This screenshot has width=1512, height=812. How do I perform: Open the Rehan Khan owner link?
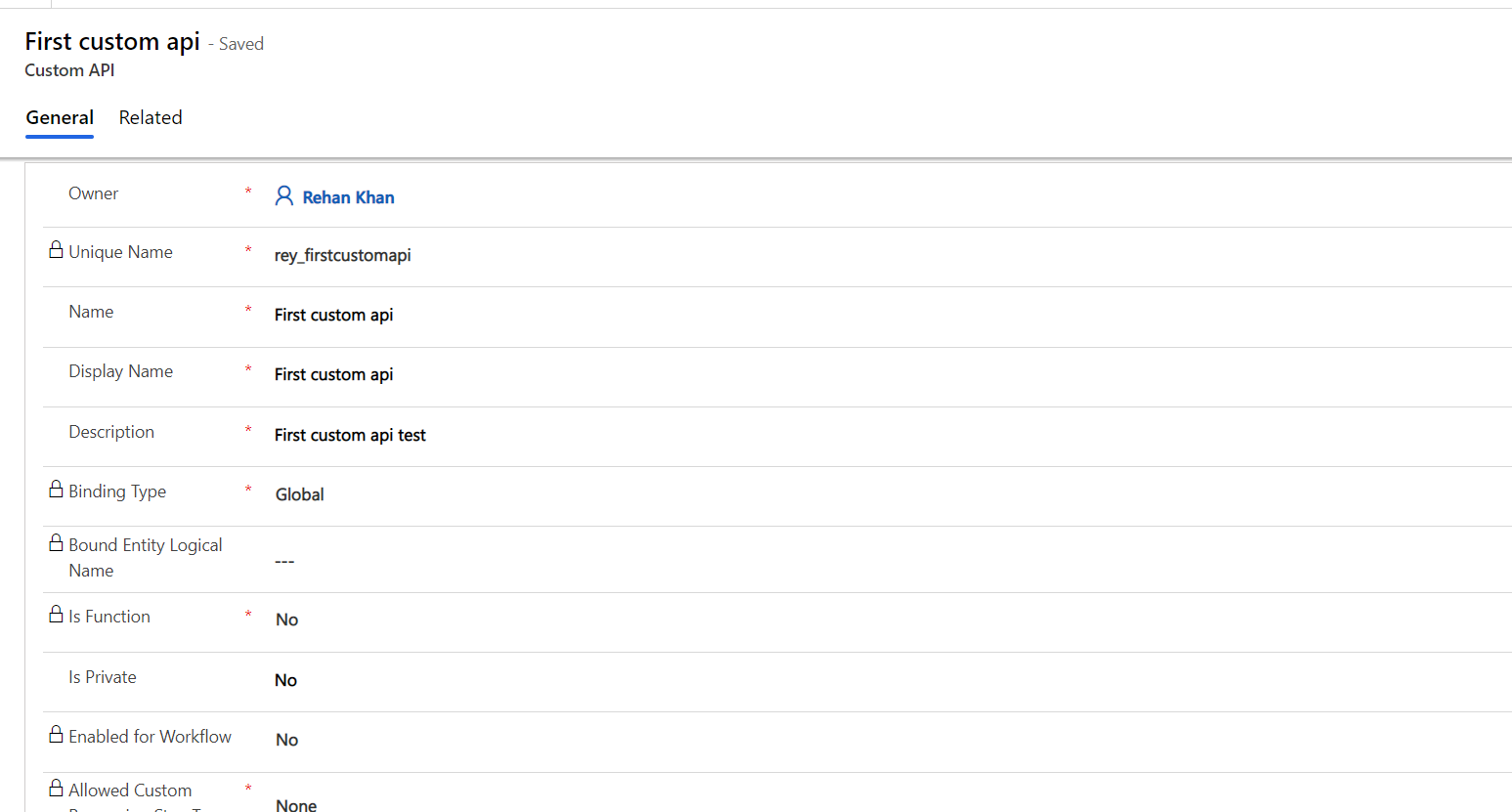348,197
